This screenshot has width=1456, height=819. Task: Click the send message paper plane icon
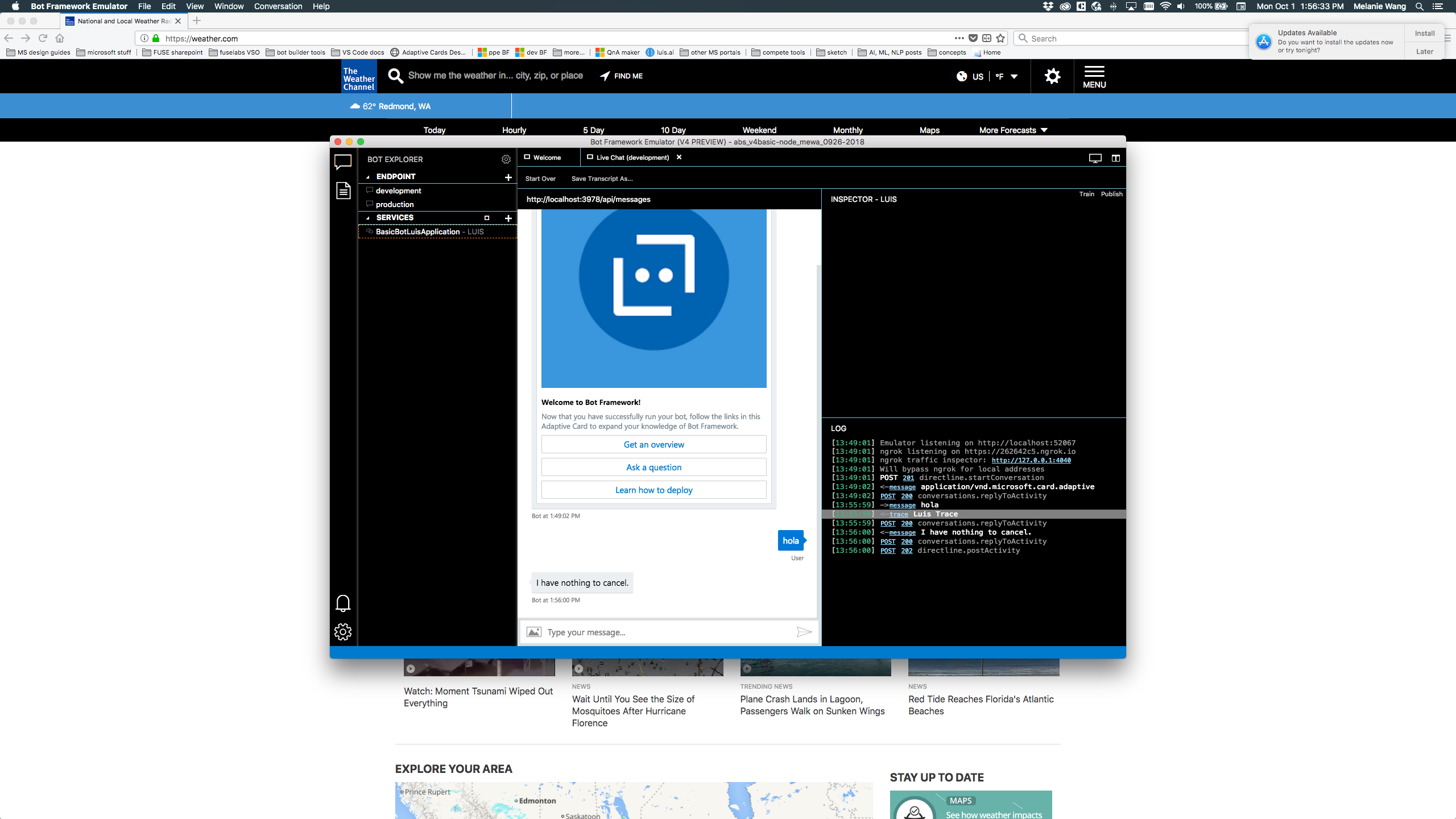(804, 631)
